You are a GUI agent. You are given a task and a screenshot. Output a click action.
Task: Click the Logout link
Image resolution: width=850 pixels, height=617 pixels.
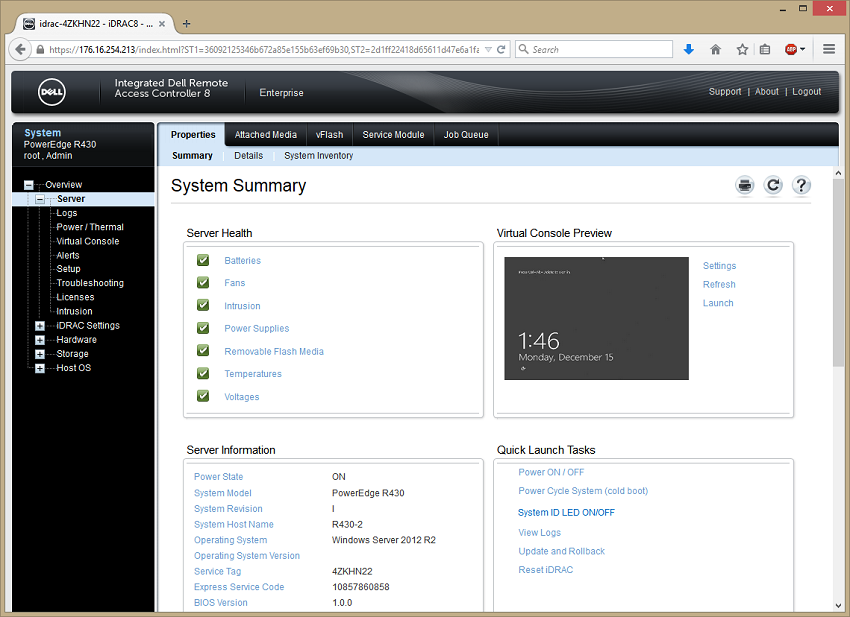point(807,92)
